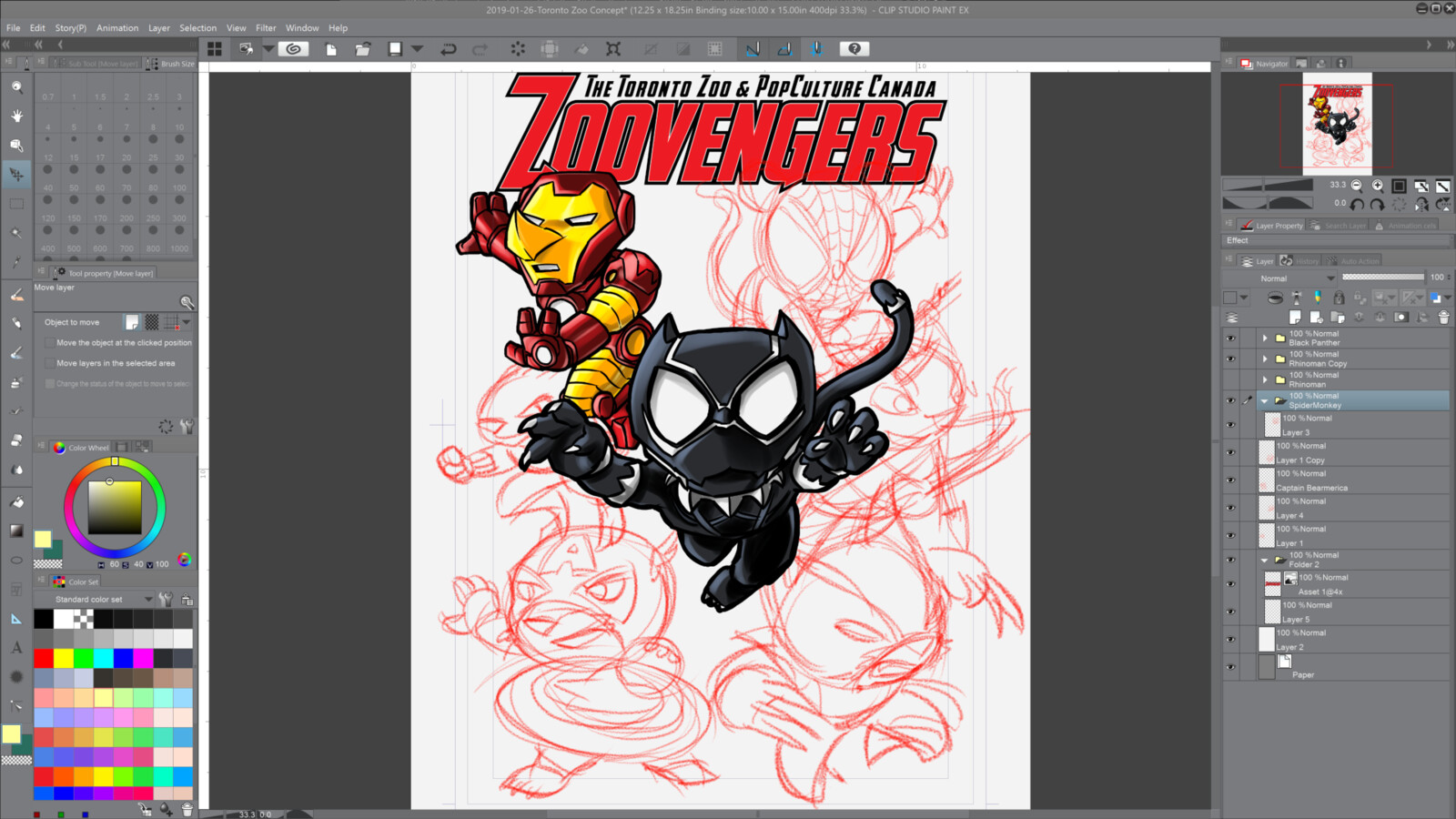Hide the Captain Bearmerica layer
This screenshot has height=819, width=1456.
click(x=1230, y=480)
